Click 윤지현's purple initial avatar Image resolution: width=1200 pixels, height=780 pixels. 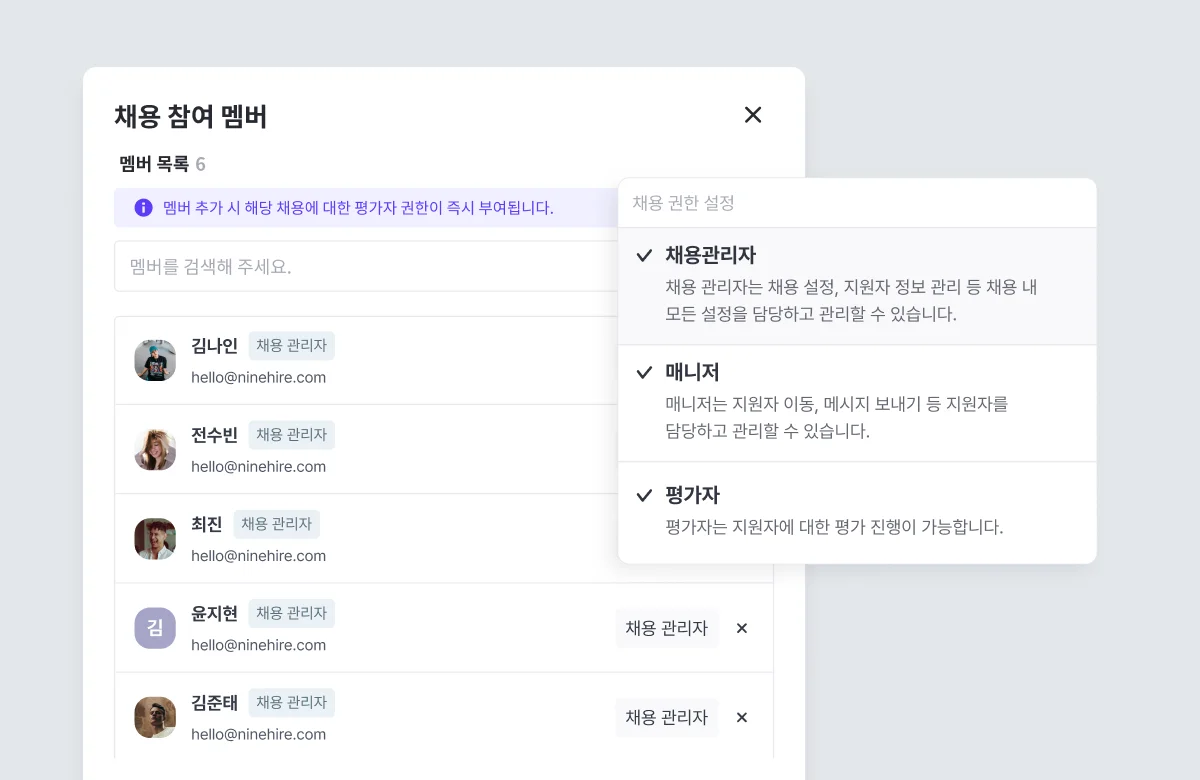tap(155, 628)
